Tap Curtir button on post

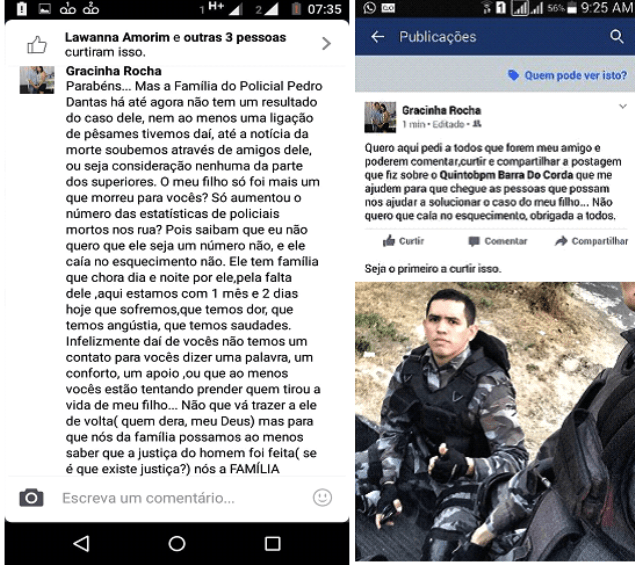click(403, 241)
